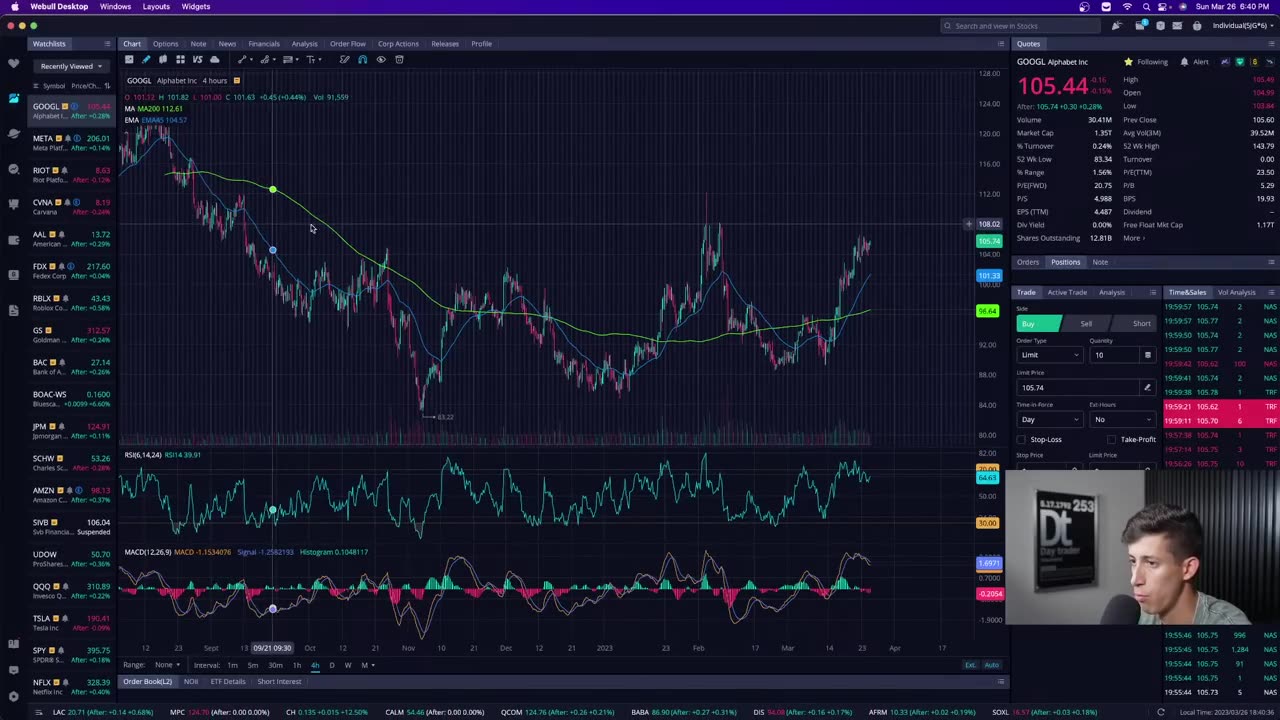Toggle drawings visibility eye icon

[x=380, y=60]
